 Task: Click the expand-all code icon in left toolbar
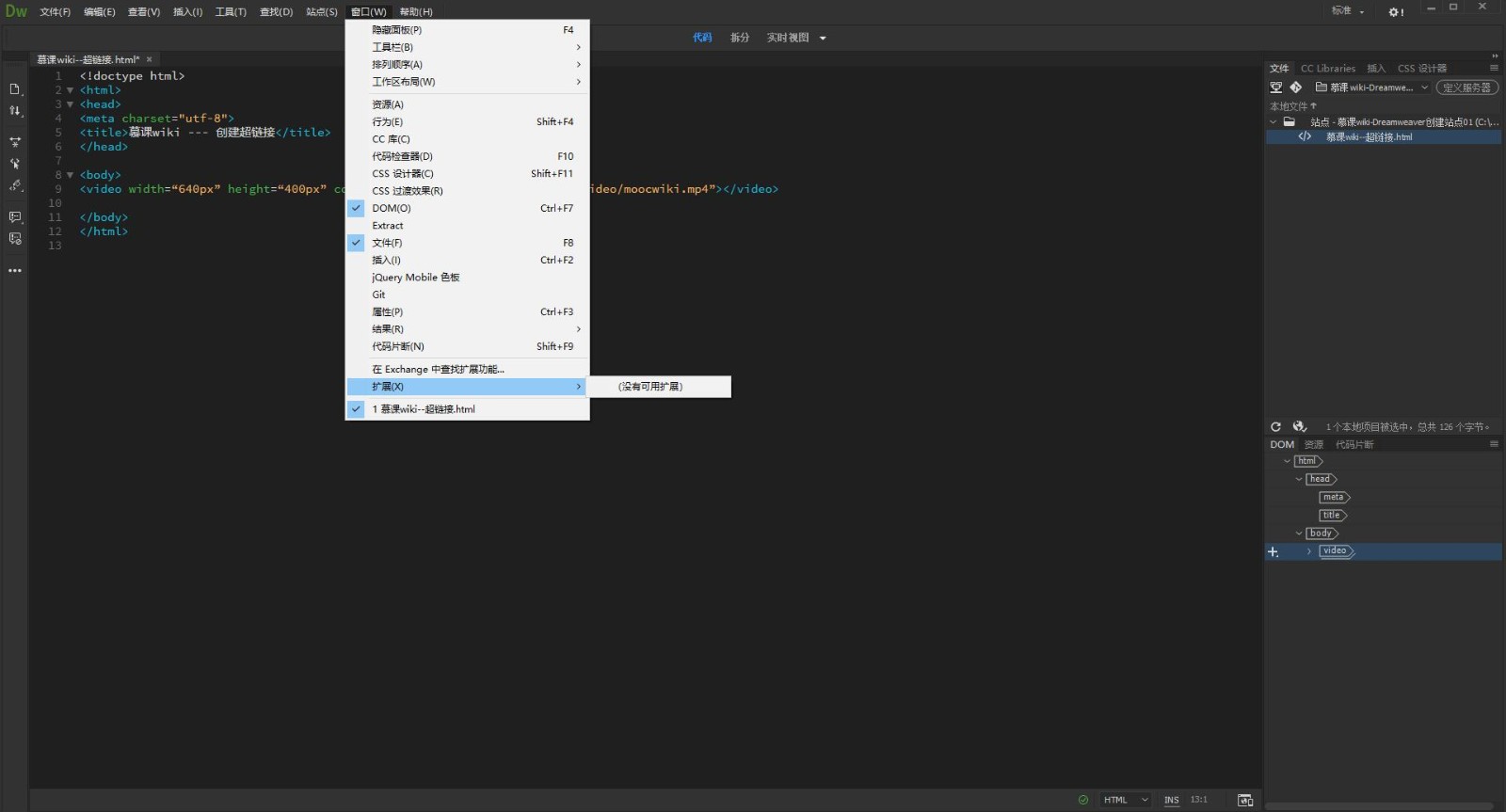tap(15, 142)
